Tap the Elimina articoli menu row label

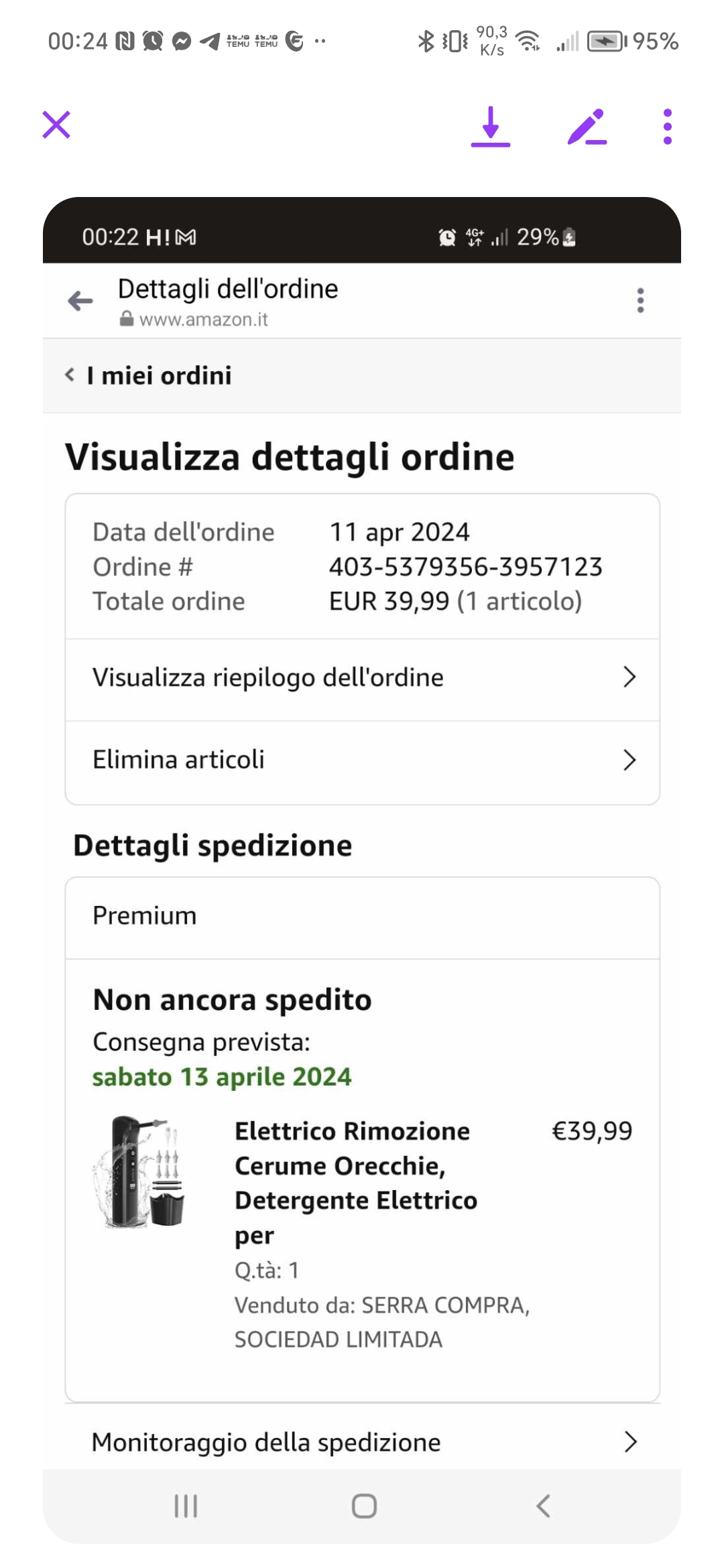point(178,760)
